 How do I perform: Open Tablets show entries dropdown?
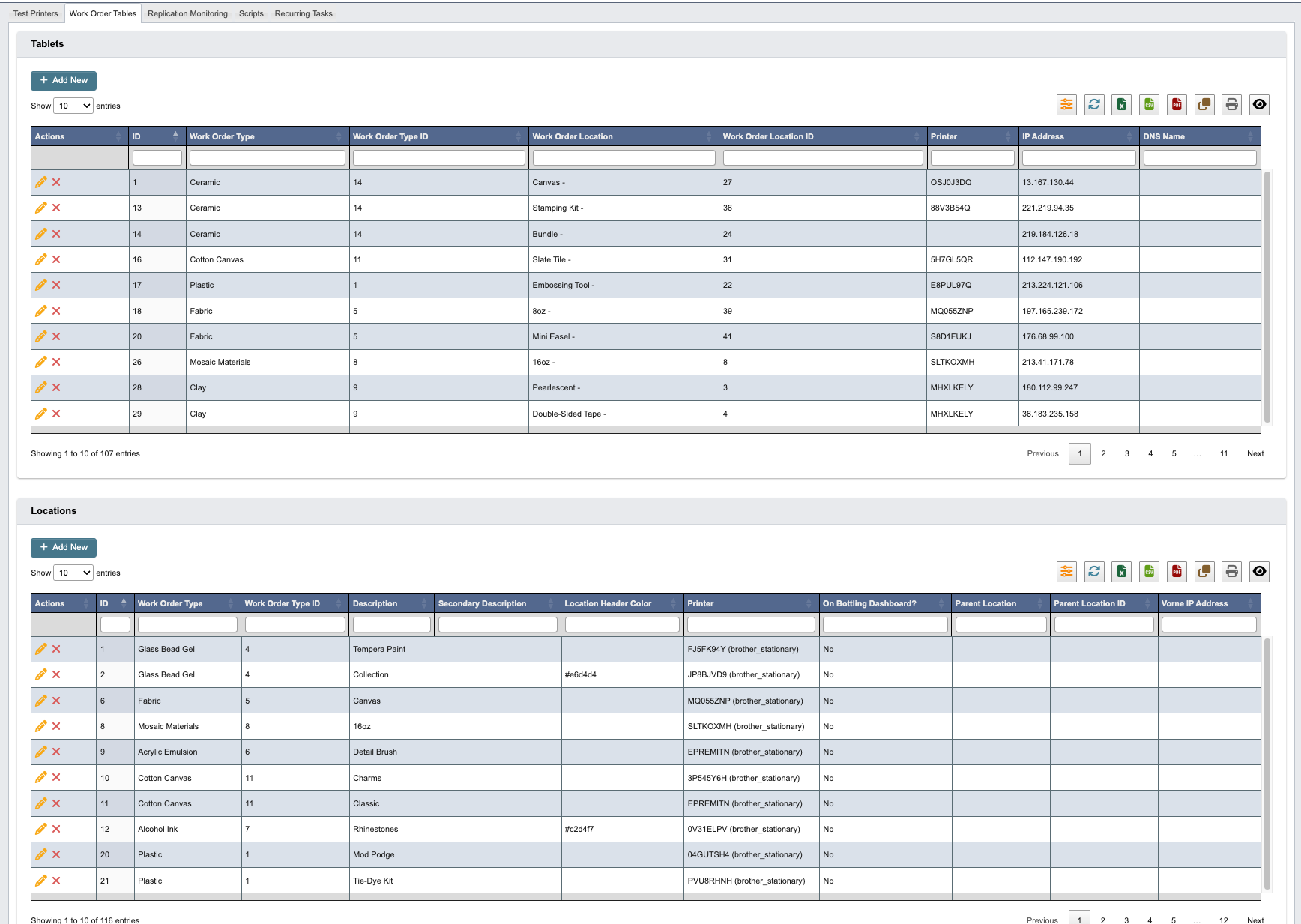(73, 106)
